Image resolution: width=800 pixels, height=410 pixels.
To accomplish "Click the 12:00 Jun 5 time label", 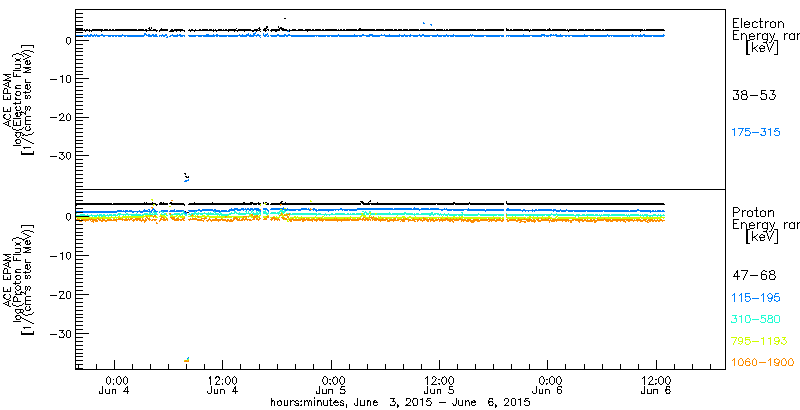I will click(x=439, y=386).
